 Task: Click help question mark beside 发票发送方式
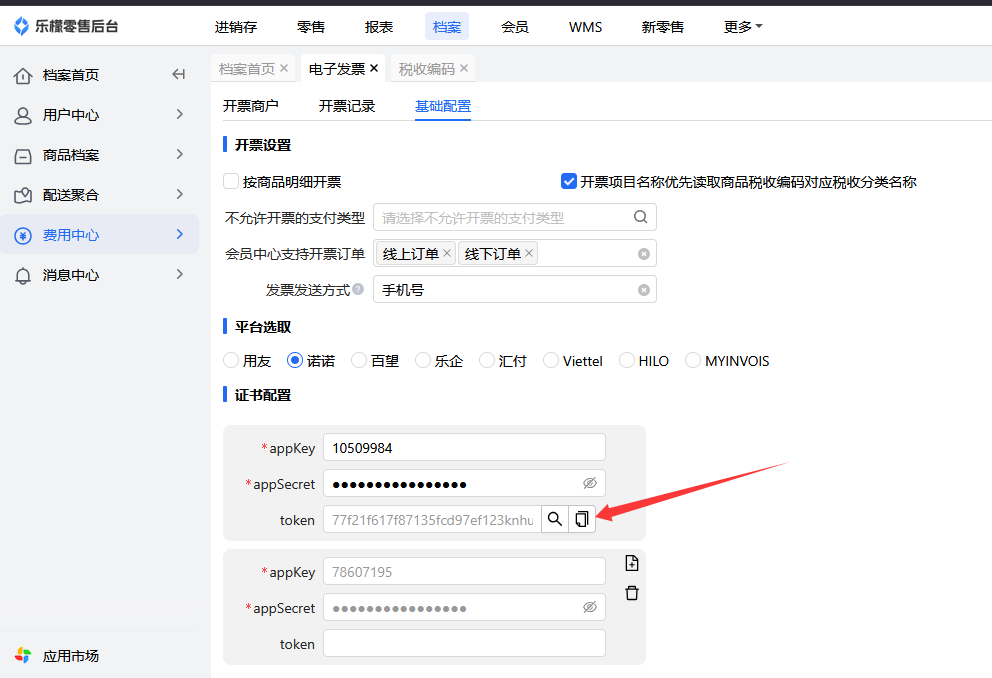coord(358,289)
